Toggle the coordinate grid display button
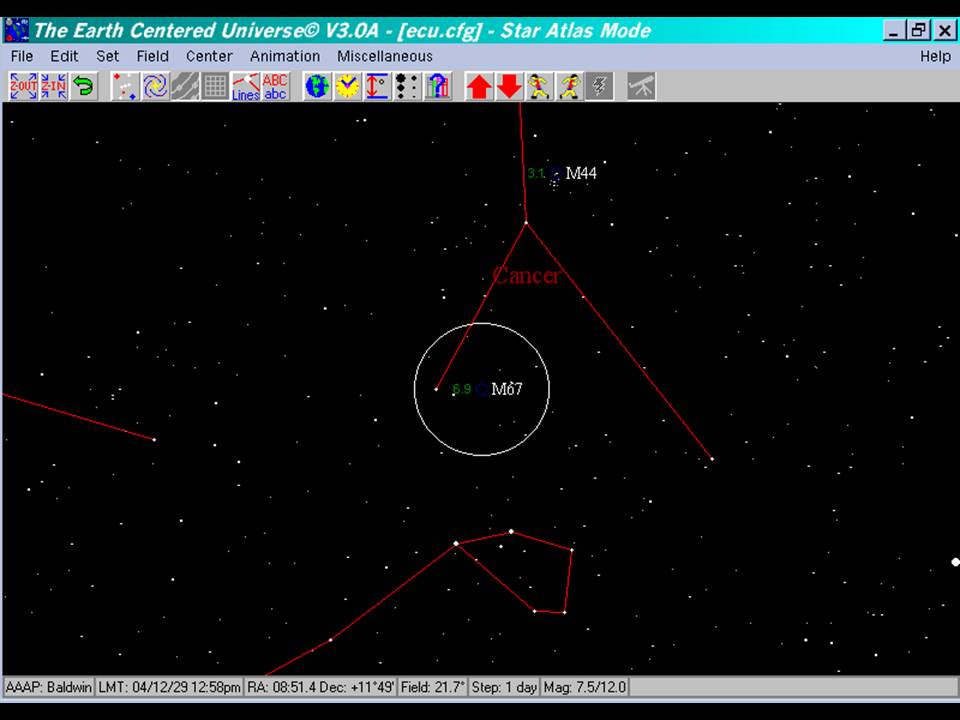The image size is (960, 720). [x=215, y=86]
